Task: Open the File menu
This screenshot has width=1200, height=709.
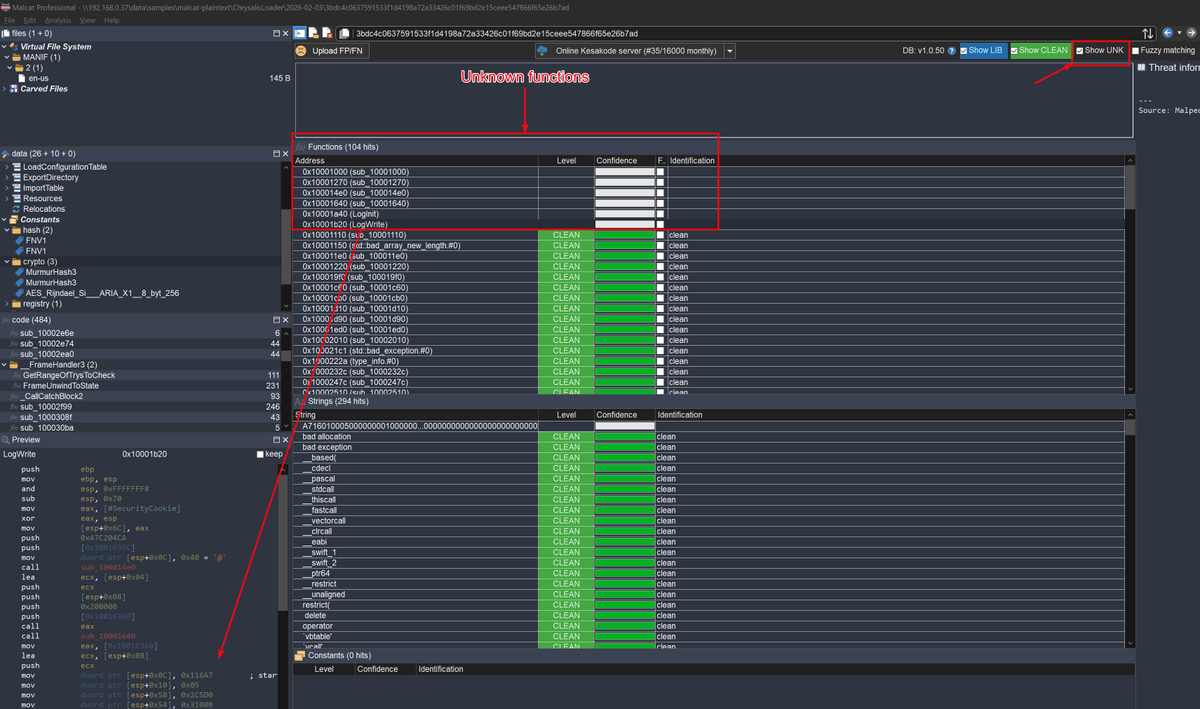Action: tap(10, 20)
